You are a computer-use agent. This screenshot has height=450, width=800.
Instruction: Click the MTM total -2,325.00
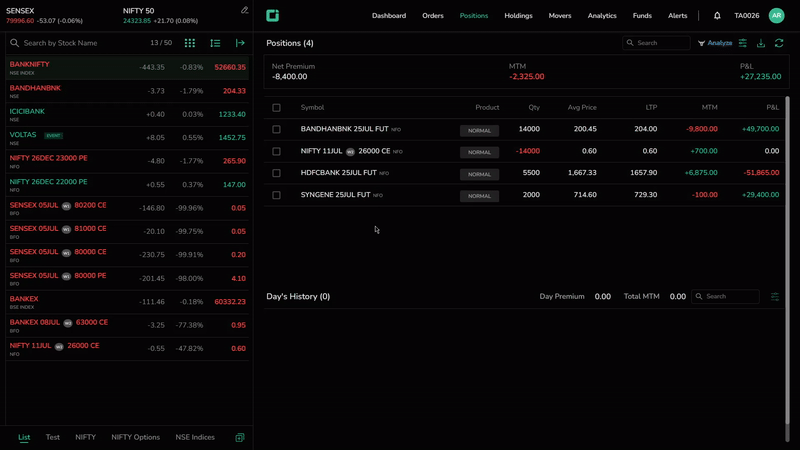click(527, 77)
